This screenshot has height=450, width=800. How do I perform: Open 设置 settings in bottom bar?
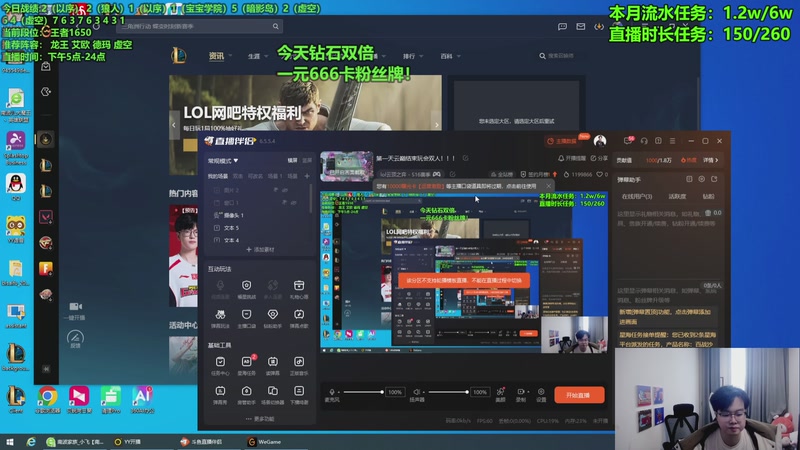(541, 394)
